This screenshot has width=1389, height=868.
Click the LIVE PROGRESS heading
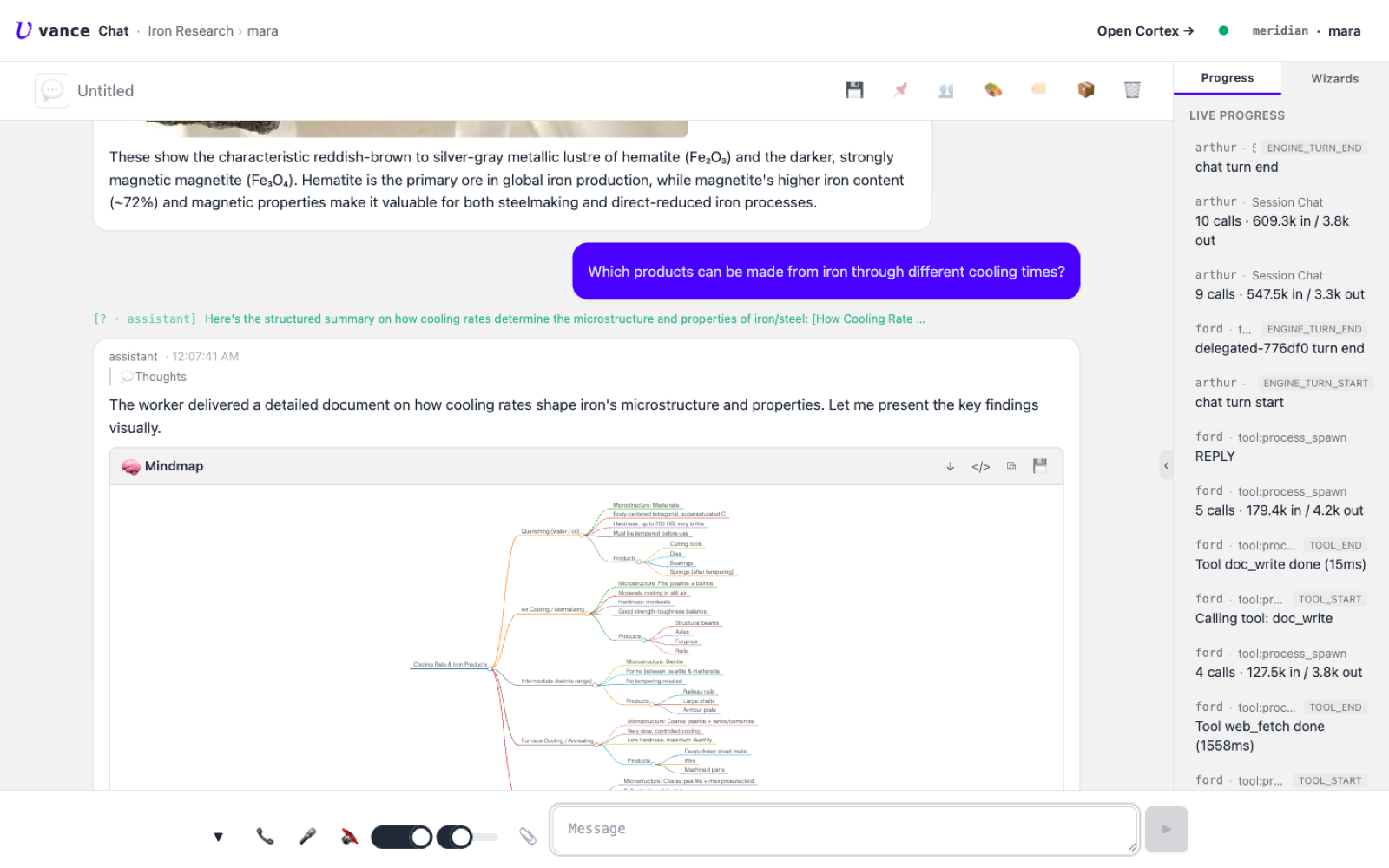coord(1237,115)
